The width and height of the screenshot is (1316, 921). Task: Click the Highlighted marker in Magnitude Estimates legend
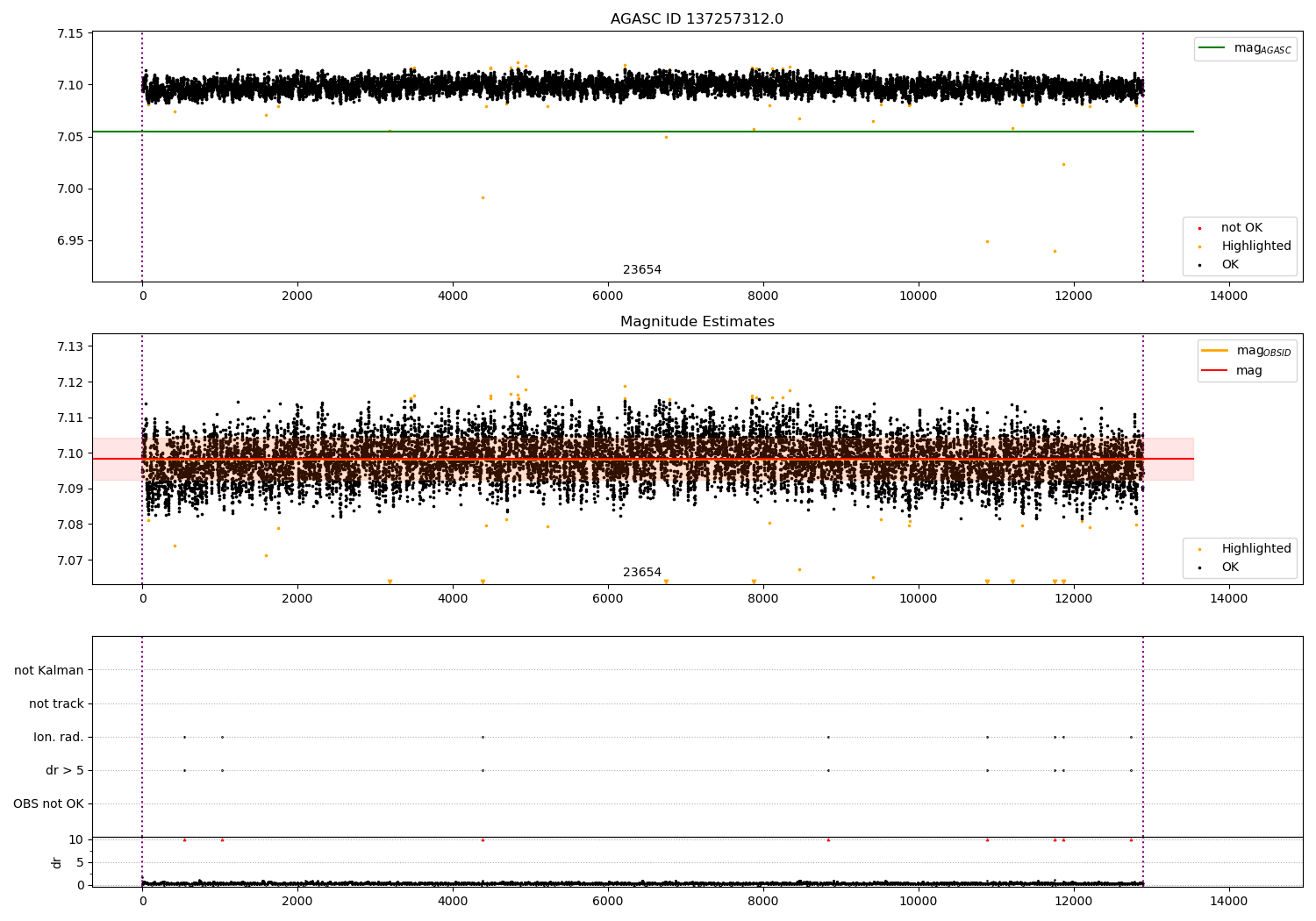click(1199, 549)
